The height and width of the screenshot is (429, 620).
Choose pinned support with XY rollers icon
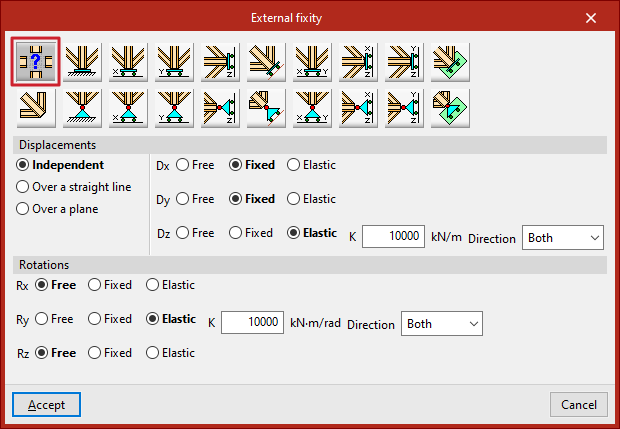(x=312, y=108)
